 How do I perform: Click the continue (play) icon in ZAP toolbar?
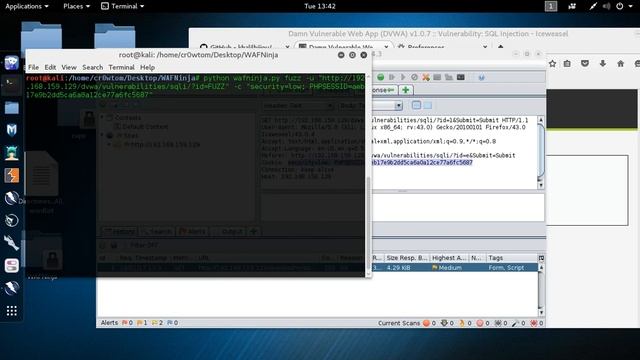click(403, 77)
